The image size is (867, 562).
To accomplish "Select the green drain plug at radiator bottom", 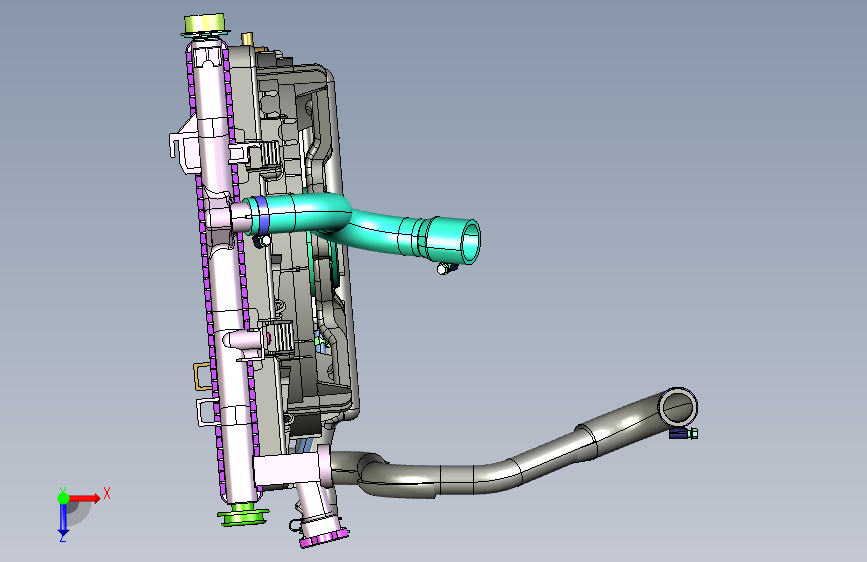I will [243, 514].
